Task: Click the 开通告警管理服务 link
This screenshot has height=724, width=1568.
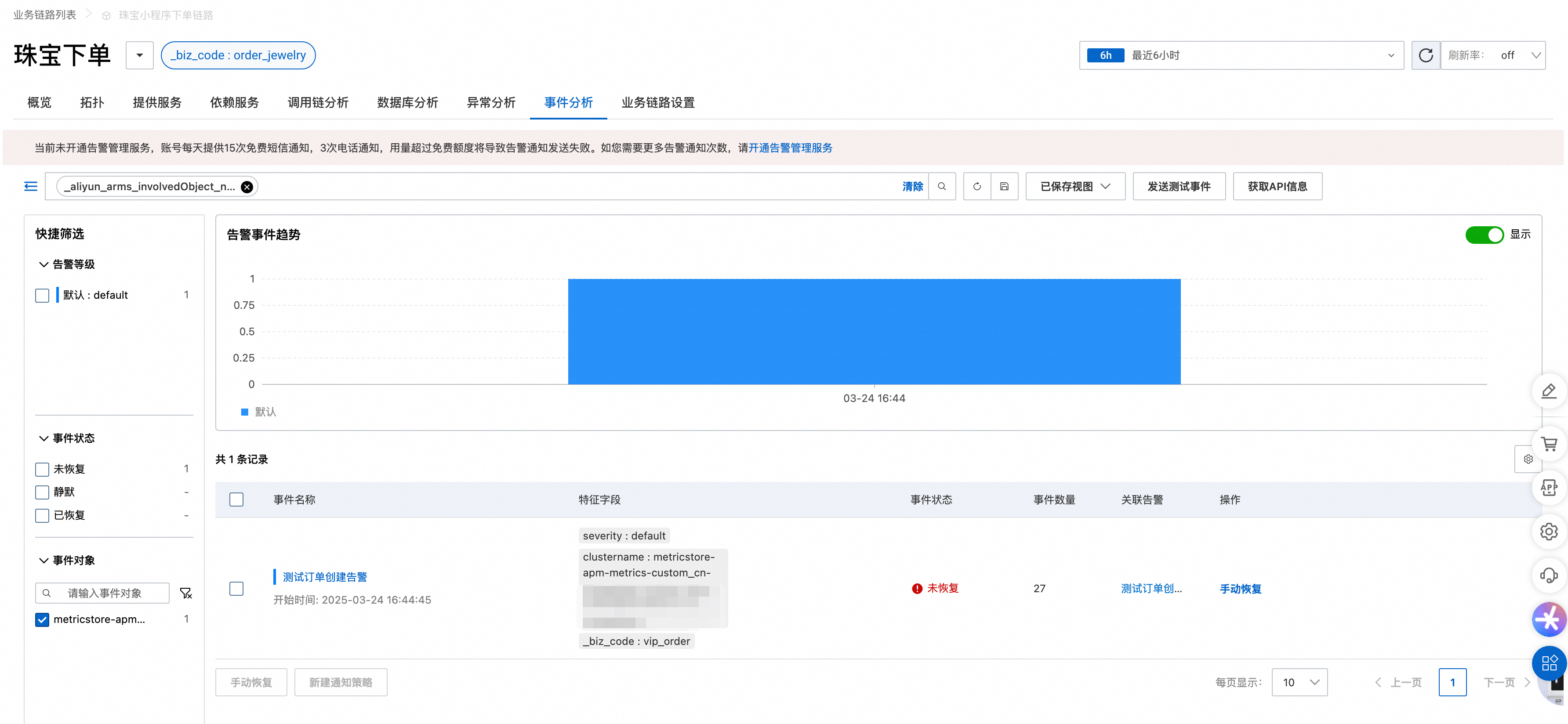Action: click(790, 148)
